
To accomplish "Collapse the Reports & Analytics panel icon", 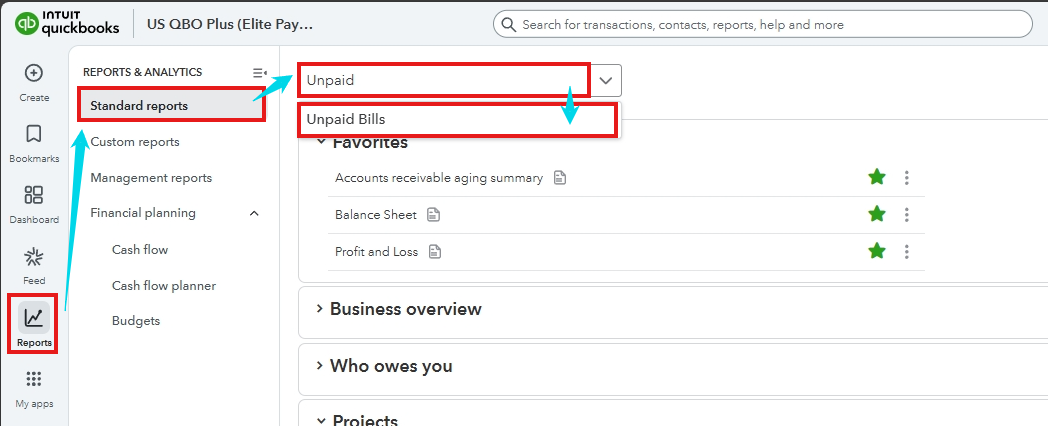I will pyautogui.click(x=259, y=72).
